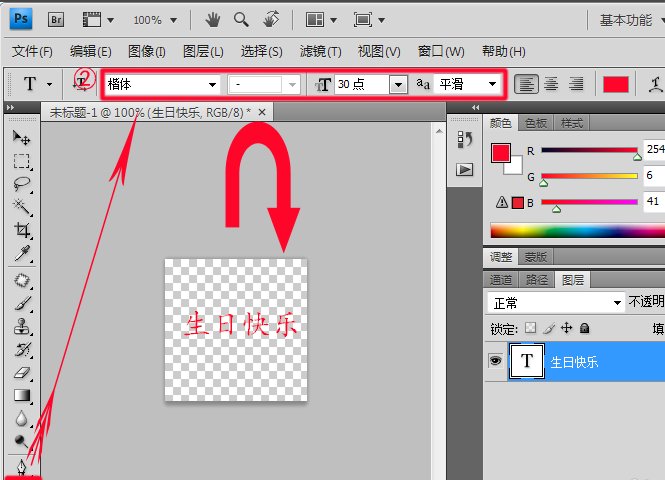Switch to the 蒙版 tab

point(535,257)
